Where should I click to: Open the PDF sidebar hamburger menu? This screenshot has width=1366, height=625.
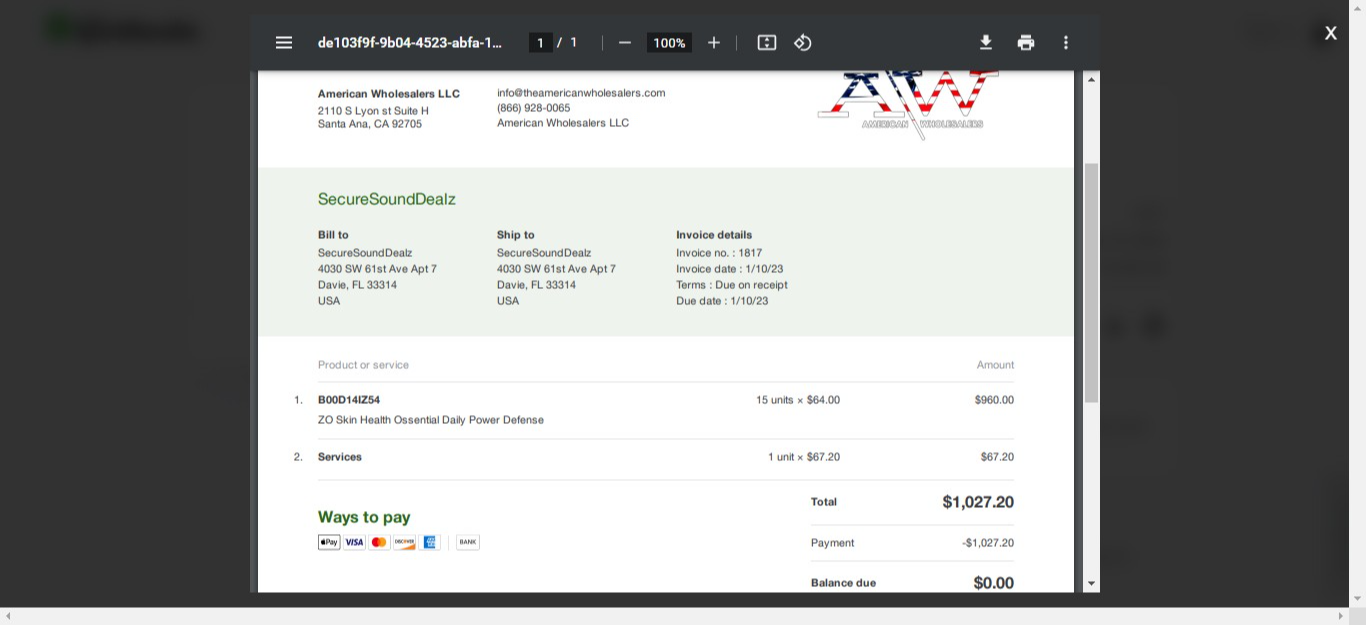coord(284,42)
